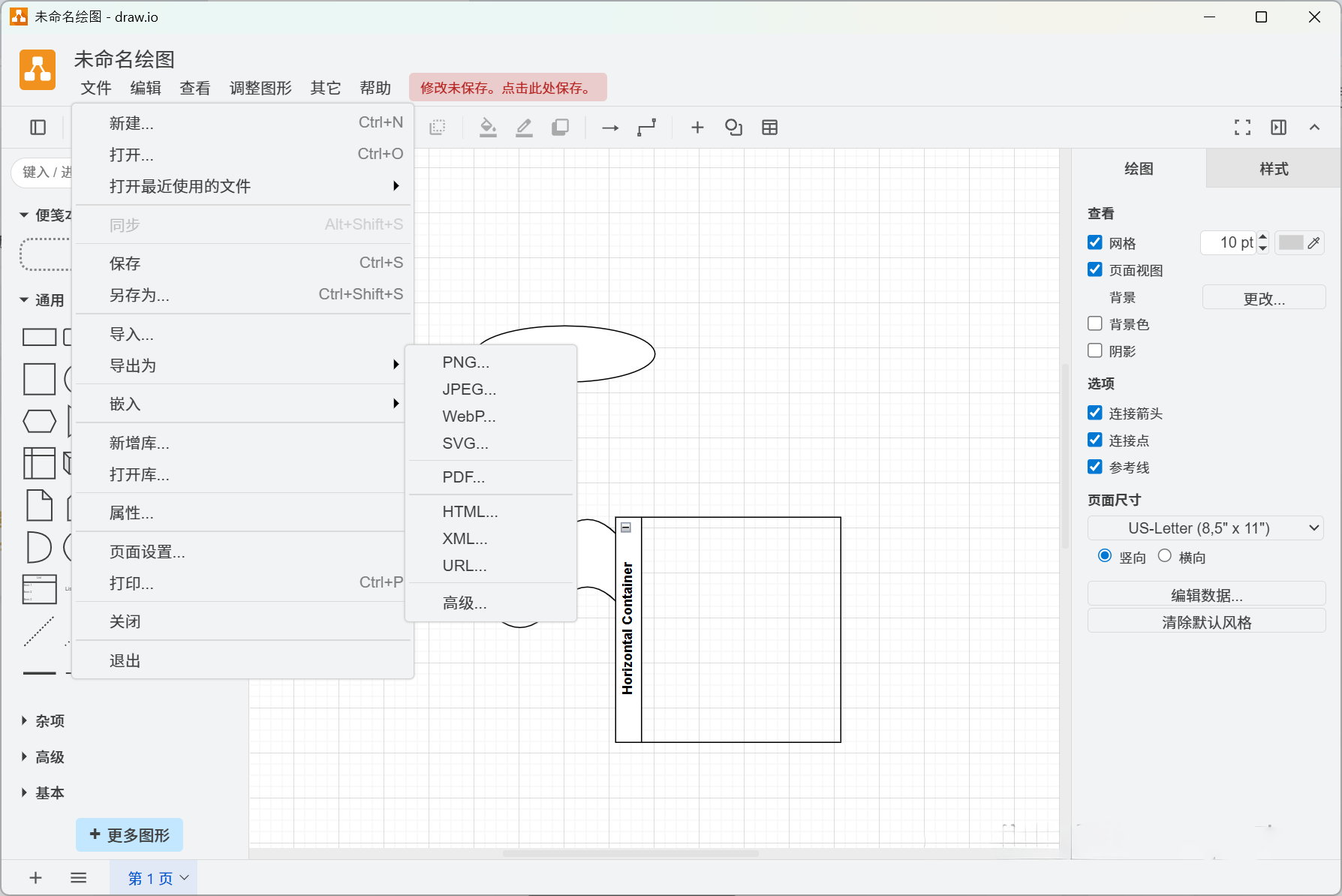Viewport: 1342px width, 896px height.
Task: Pick grid color with eyedropper icon
Action: [1313, 242]
